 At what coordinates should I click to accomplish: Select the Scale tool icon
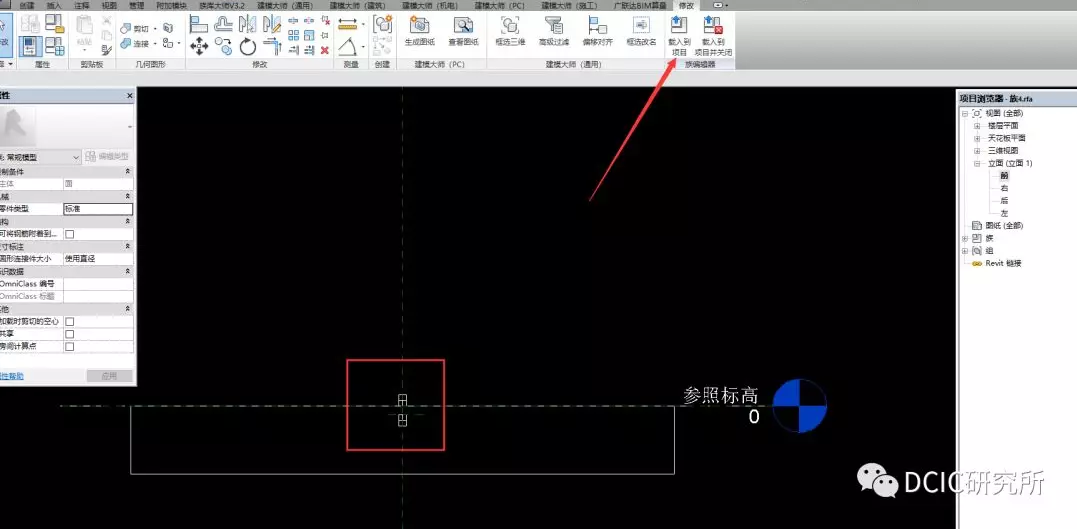(309, 36)
